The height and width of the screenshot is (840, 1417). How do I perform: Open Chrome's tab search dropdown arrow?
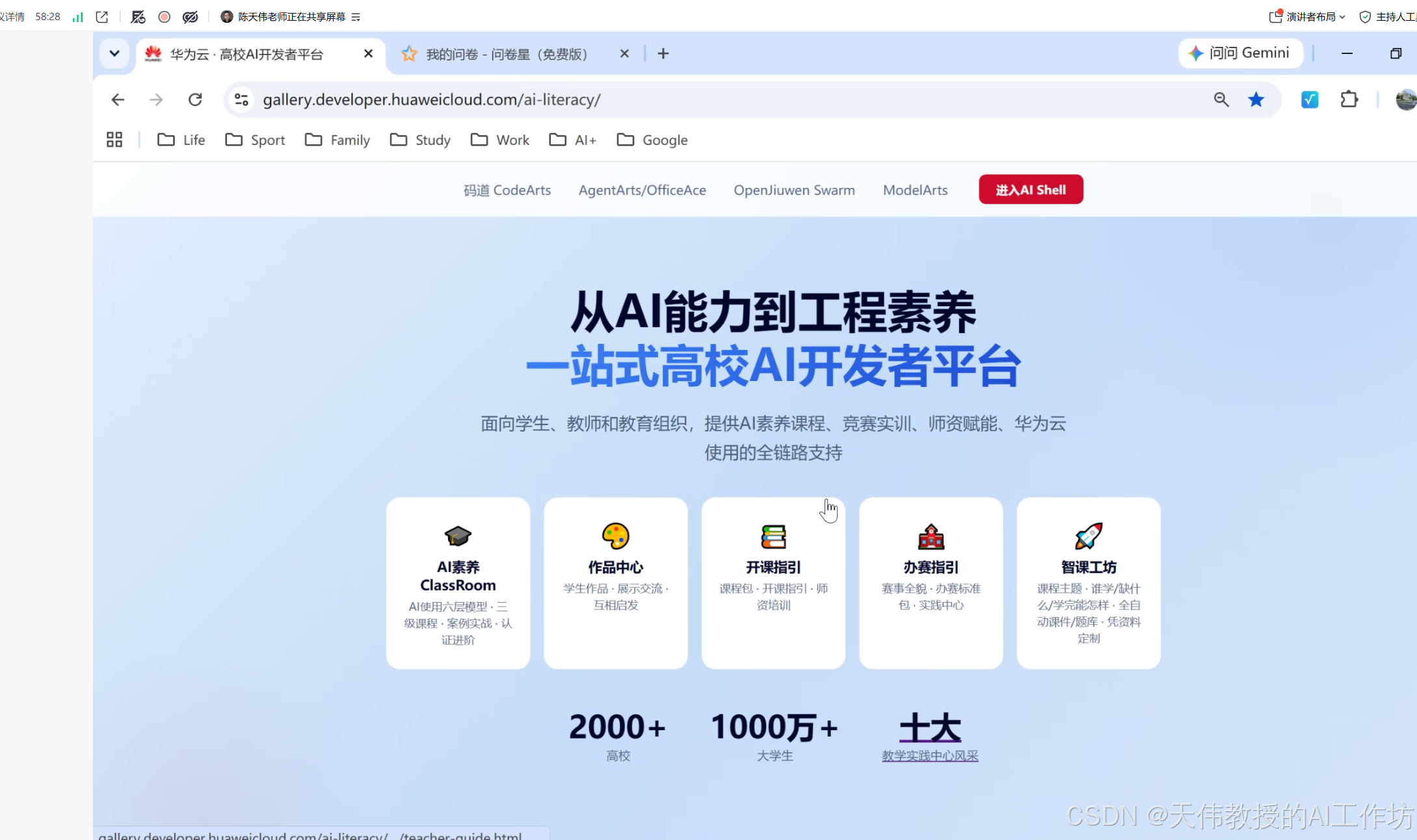point(114,53)
